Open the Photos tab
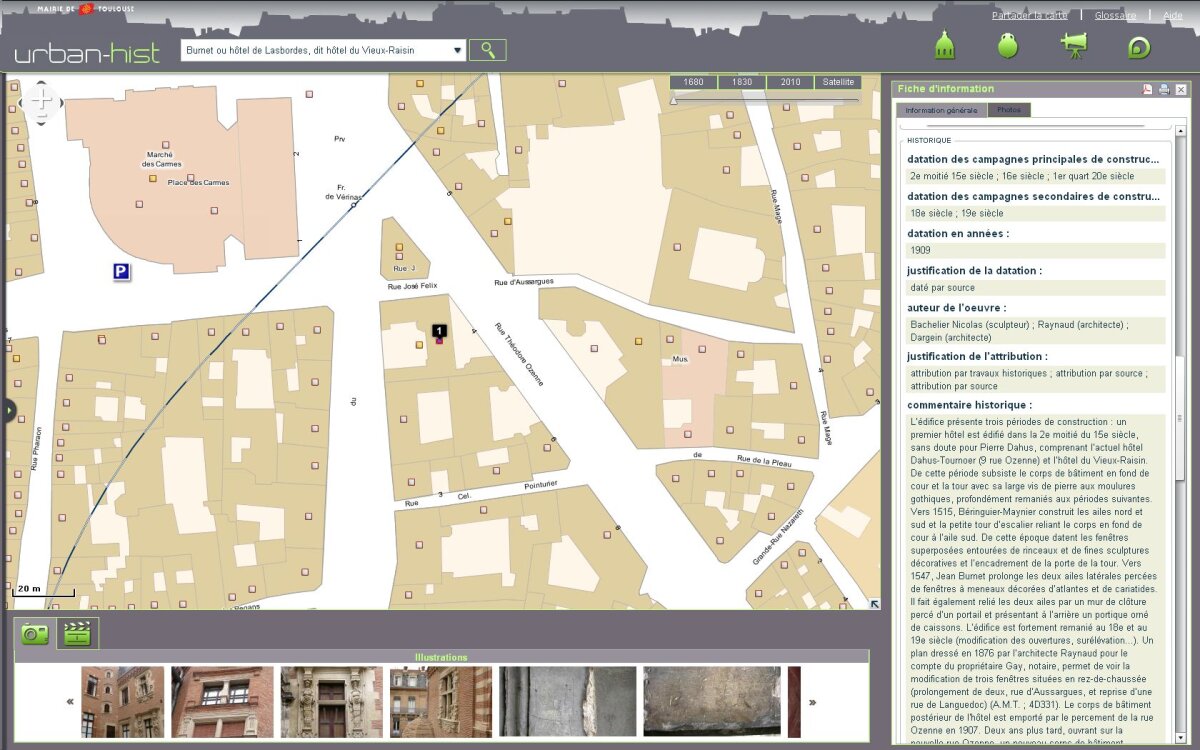 click(x=1009, y=110)
